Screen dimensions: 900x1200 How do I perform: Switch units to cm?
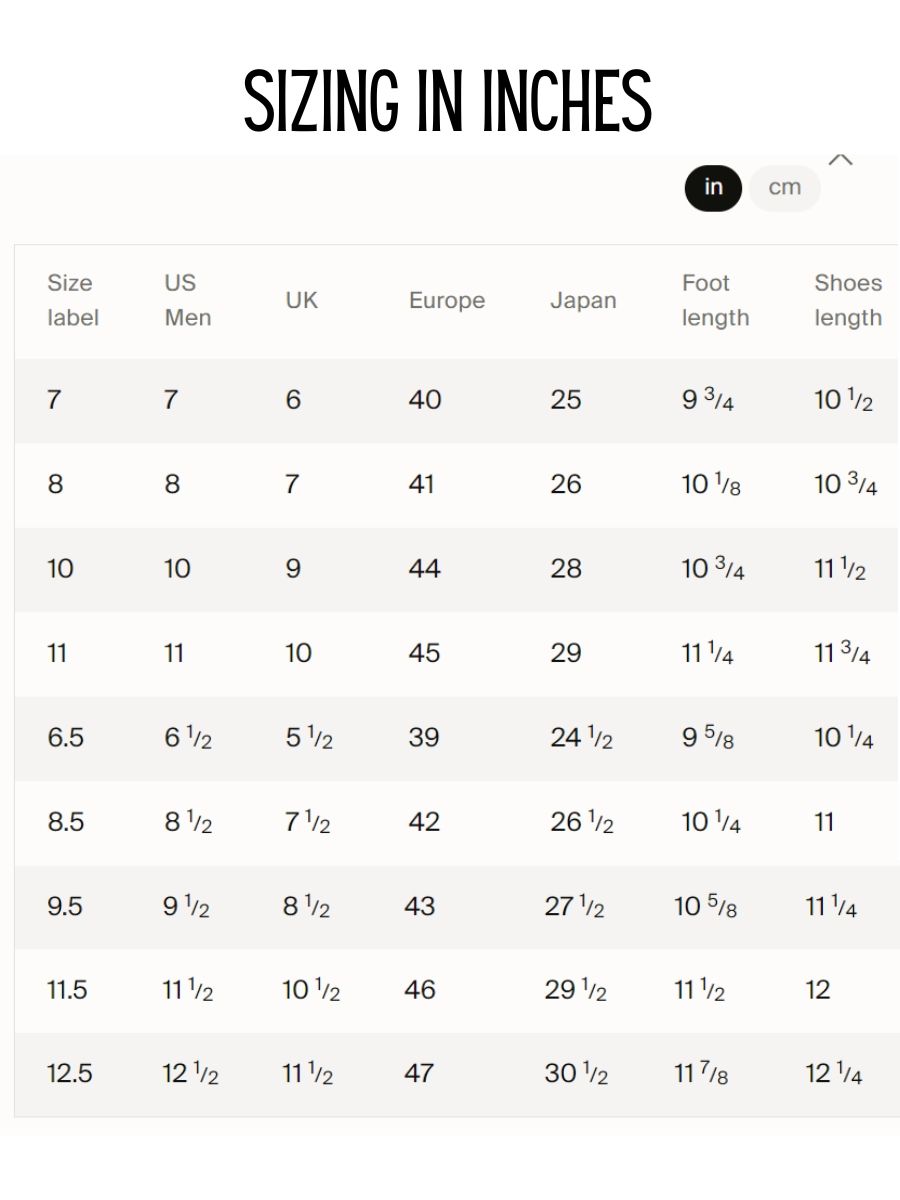point(784,188)
